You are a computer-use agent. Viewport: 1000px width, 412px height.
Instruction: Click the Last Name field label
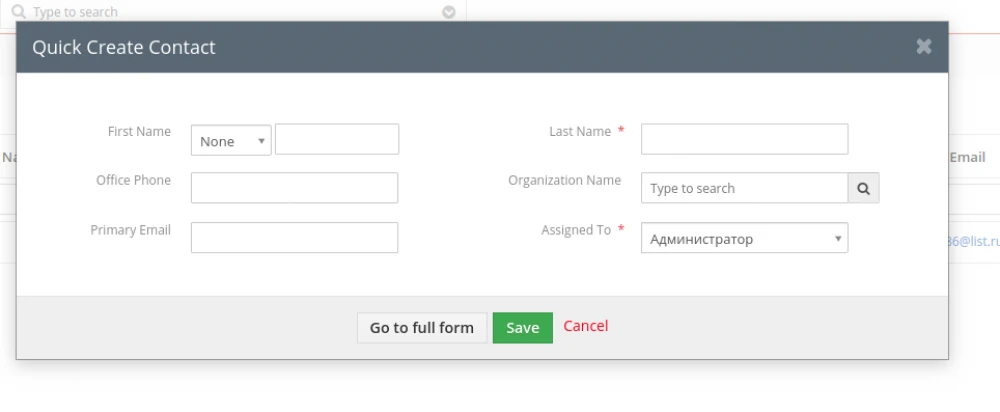[x=580, y=131]
